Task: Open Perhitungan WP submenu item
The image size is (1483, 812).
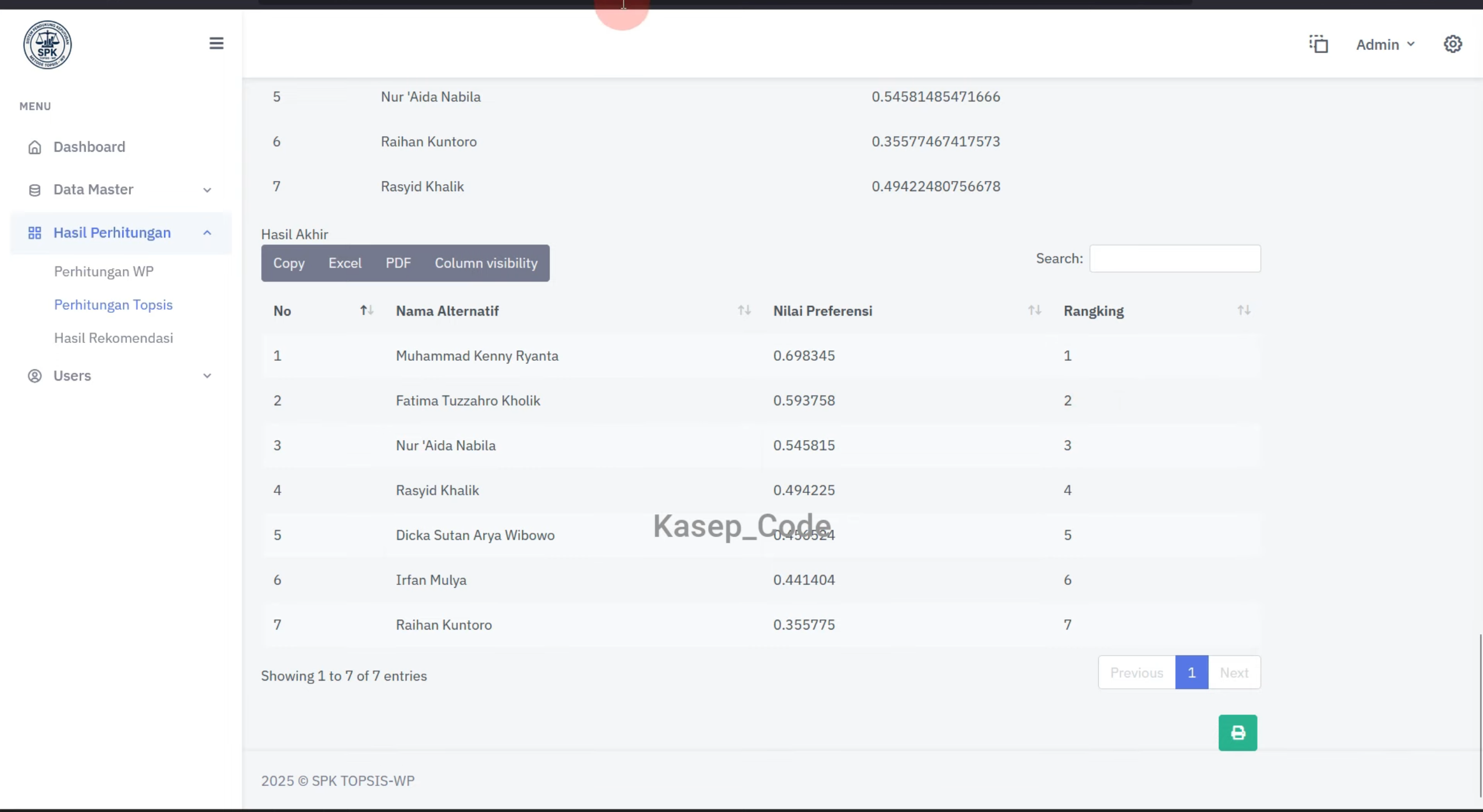Action: (104, 272)
